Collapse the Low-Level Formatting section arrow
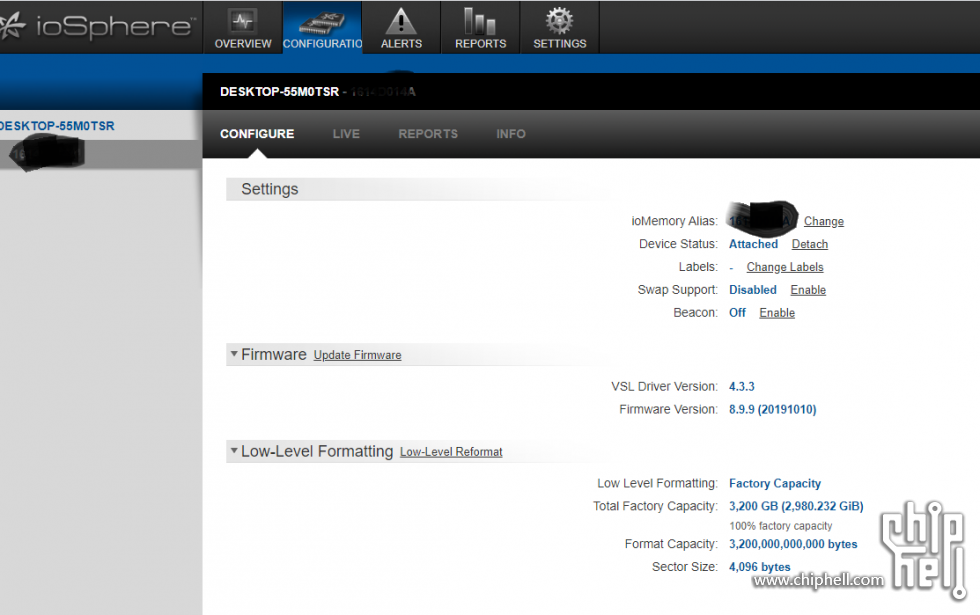 [234, 451]
